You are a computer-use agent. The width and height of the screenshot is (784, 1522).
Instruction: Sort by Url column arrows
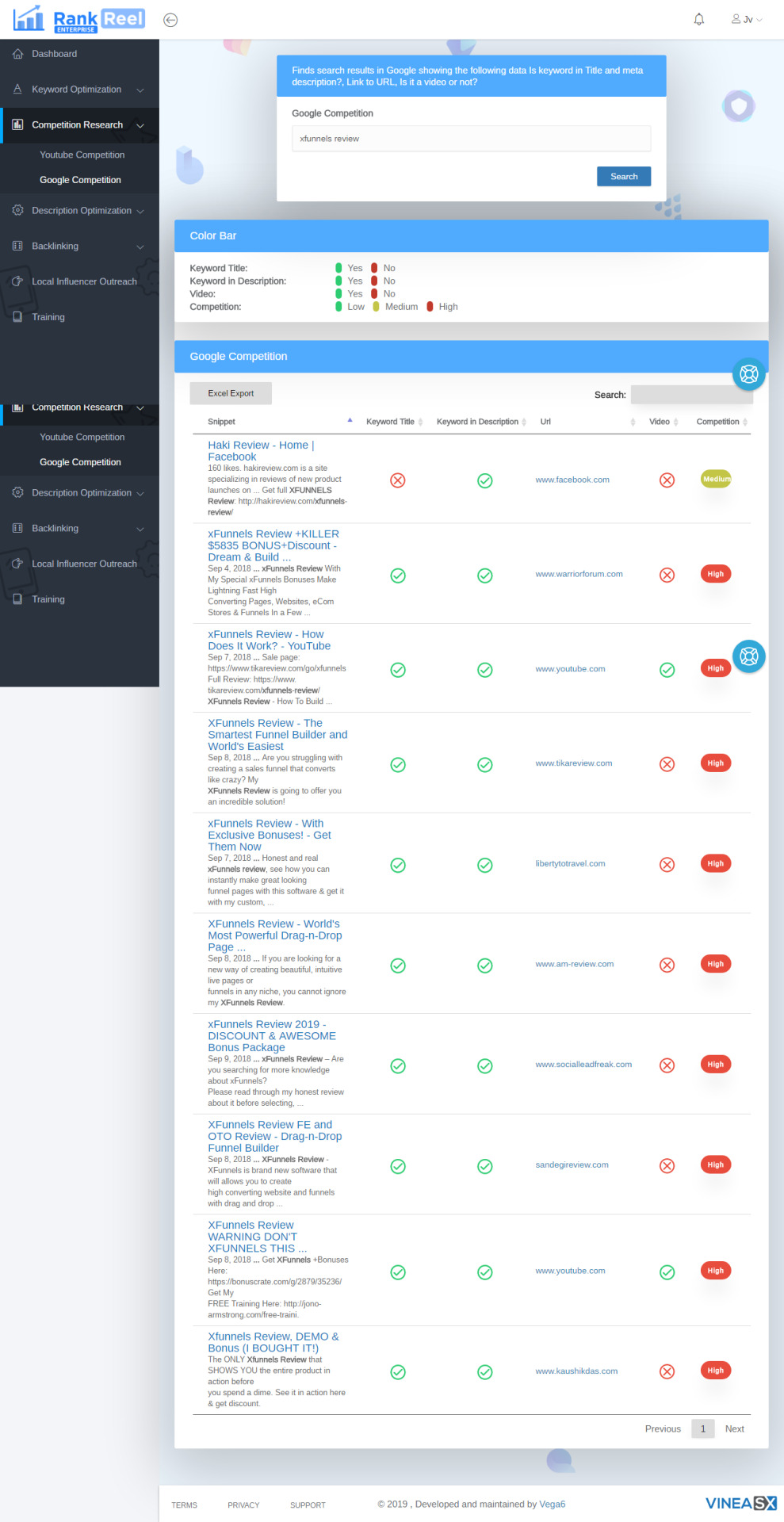click(633, 422)
